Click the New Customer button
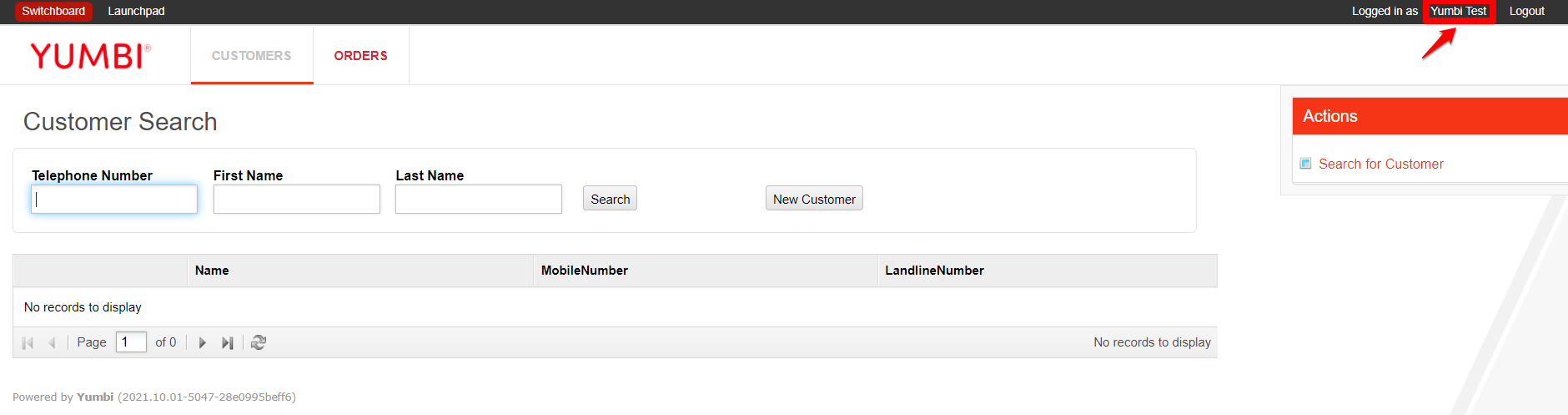 tap(814, 199)
